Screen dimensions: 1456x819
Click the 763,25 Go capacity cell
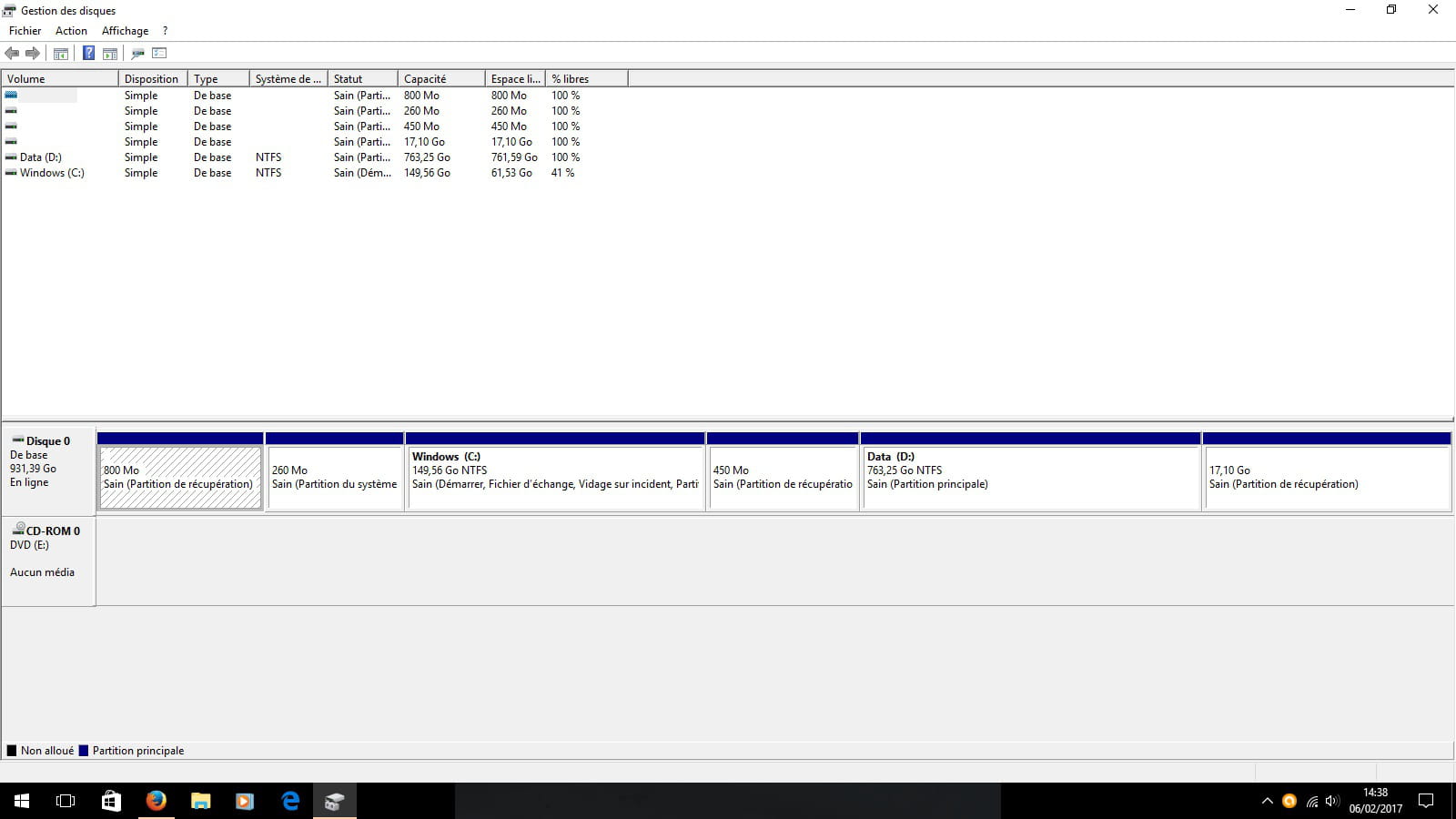pyautogui.click(x=427, y=157)
